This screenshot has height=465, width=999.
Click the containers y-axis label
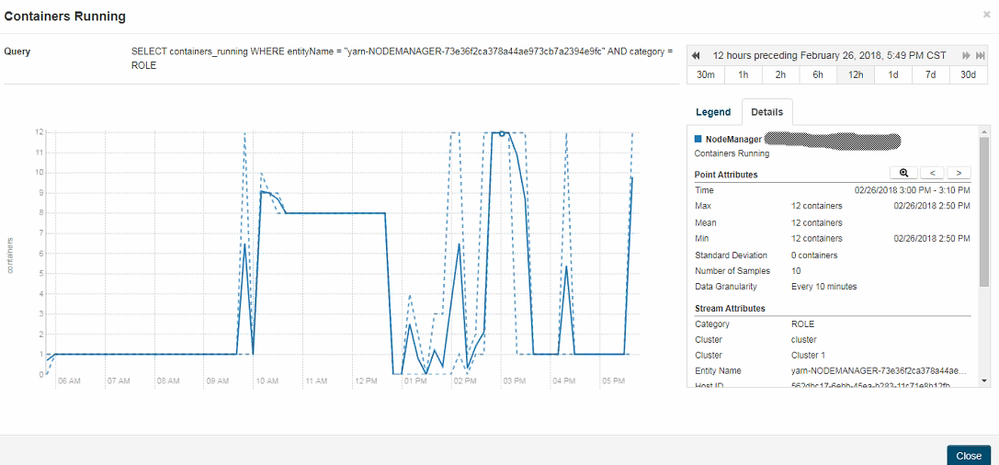tap(10, 255)
